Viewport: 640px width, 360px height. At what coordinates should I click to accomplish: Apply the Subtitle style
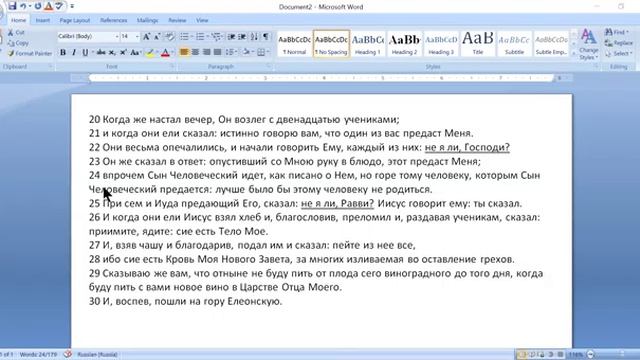point(514,44)
